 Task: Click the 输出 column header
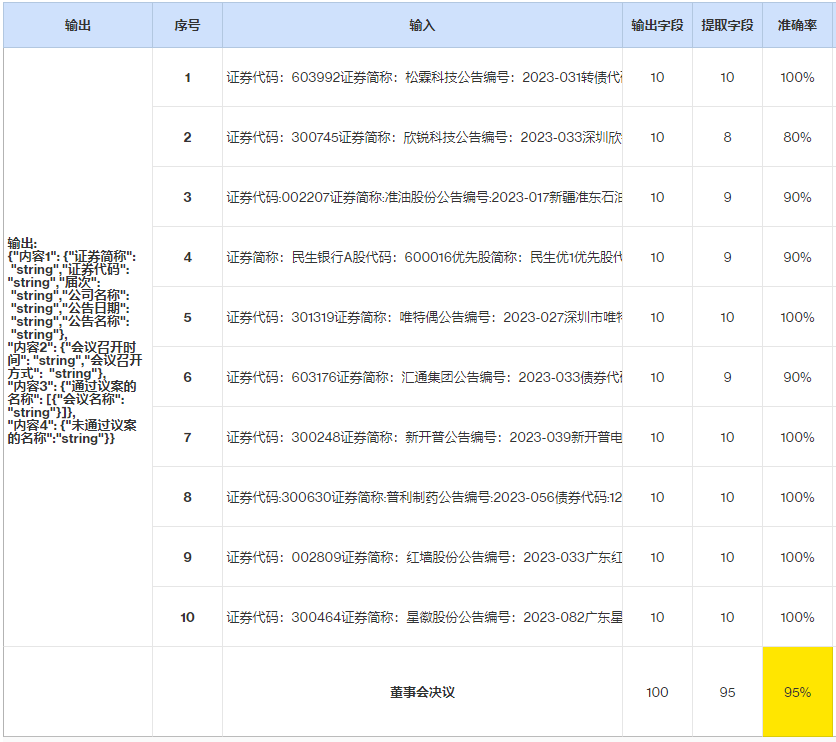click(77, 25)
